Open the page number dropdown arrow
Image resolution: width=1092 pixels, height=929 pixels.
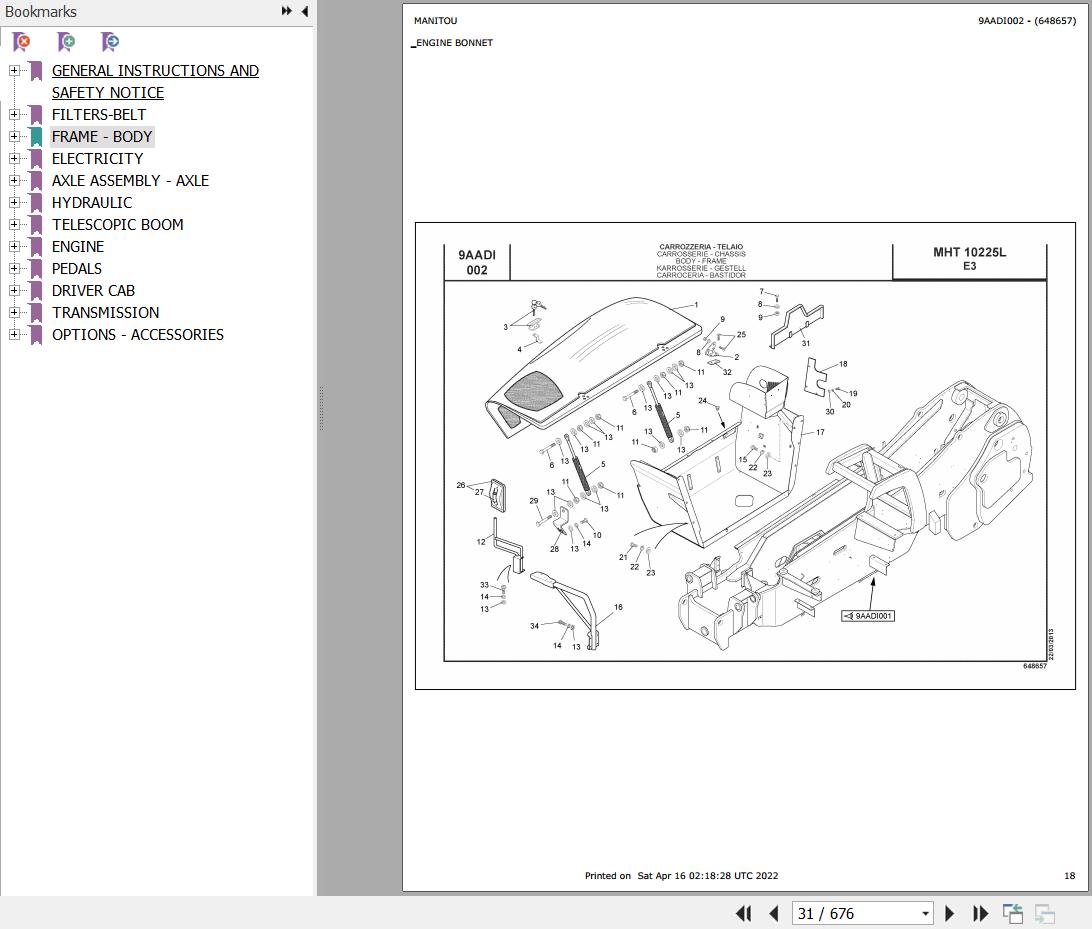[x=926, y=914]
